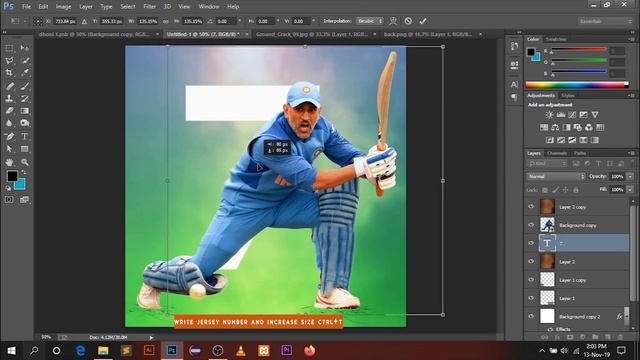Hide the Layer 2 copy layer
The height and width of the screenshot is (360, 640).
(531, 207)
